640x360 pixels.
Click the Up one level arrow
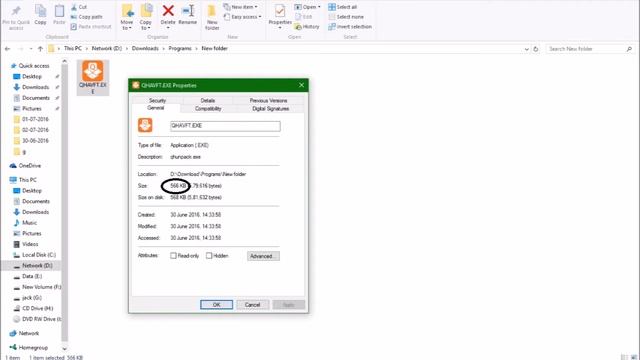pyautogui.click(x=40, y=49)
